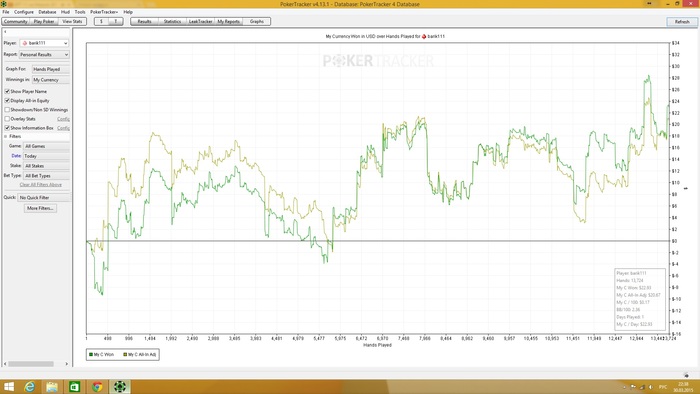The width and height of the screenshot is (700, 394).
Task: Click the More Filters... button
Action: [x=40, y=208]
